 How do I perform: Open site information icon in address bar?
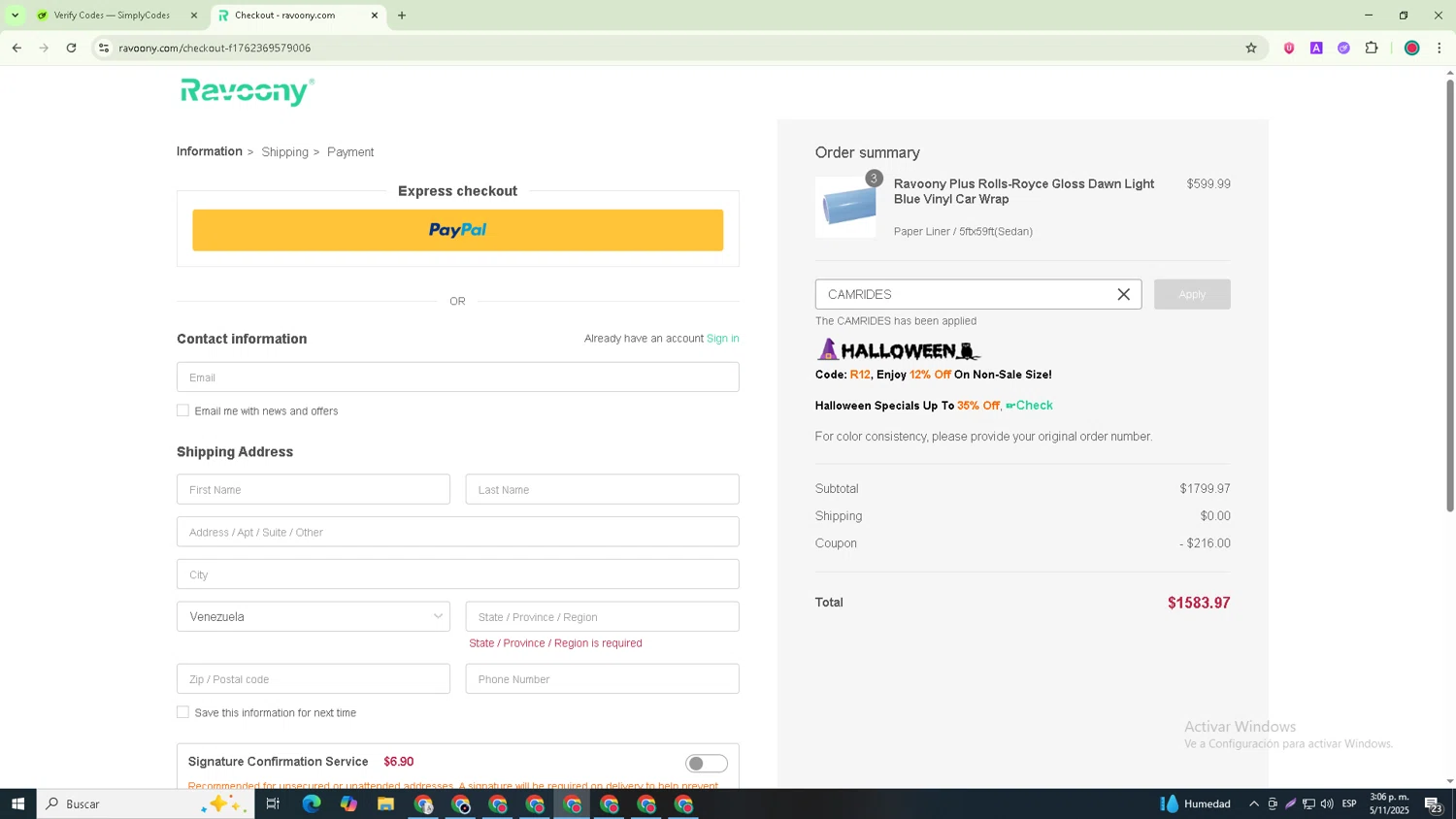(104, 48)
